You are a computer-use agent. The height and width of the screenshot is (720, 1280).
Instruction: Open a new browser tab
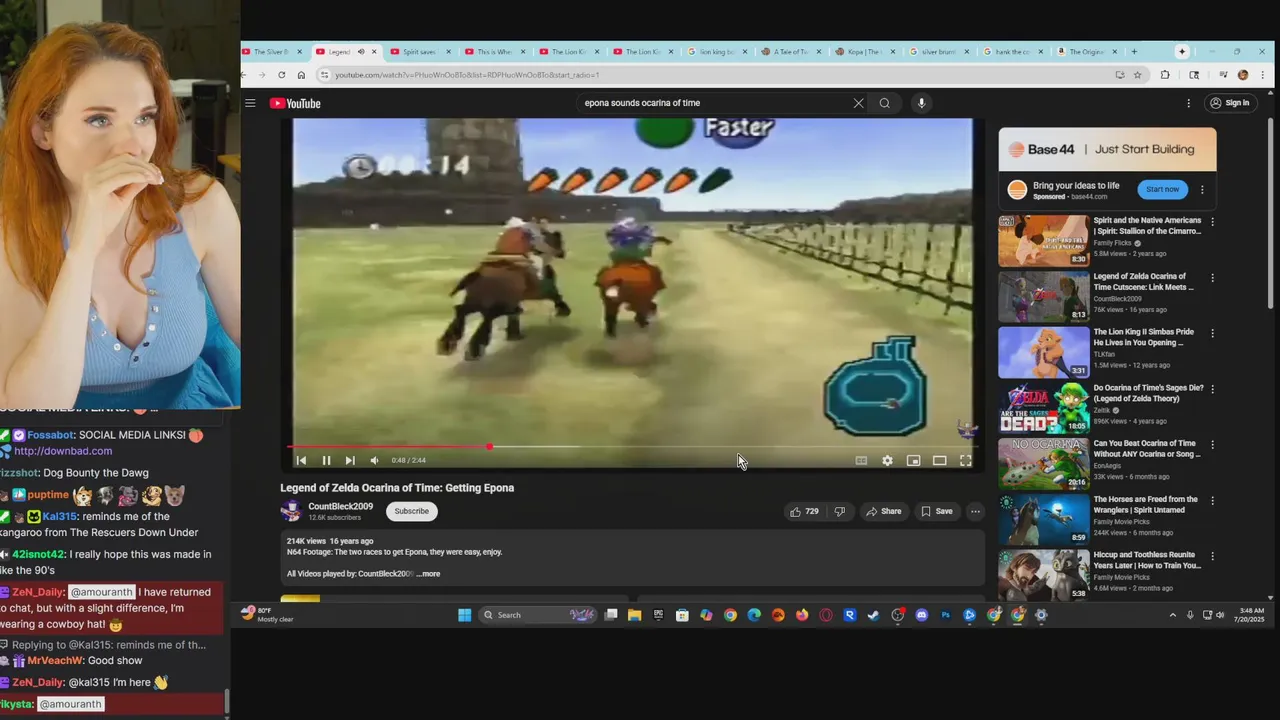point(1134,52)
